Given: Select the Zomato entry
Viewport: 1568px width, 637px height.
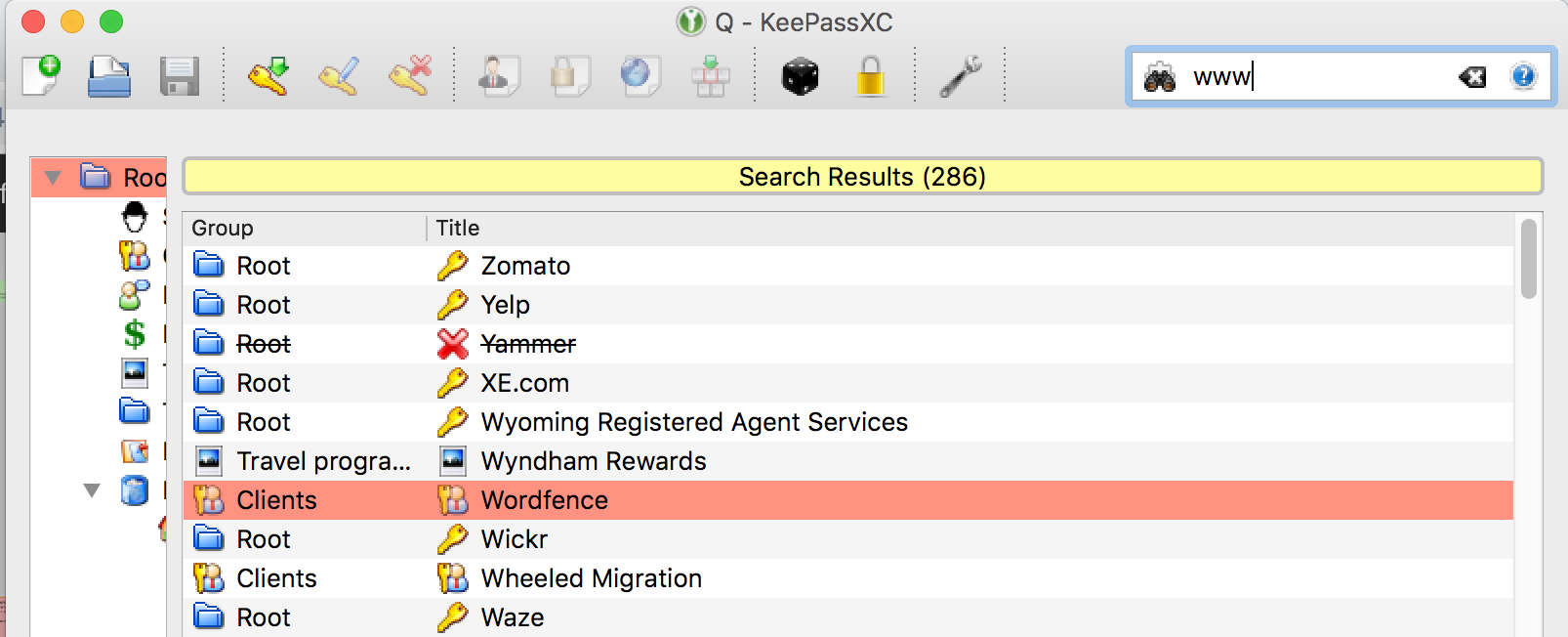Looking at the screenshot, I should coord(525,265).
